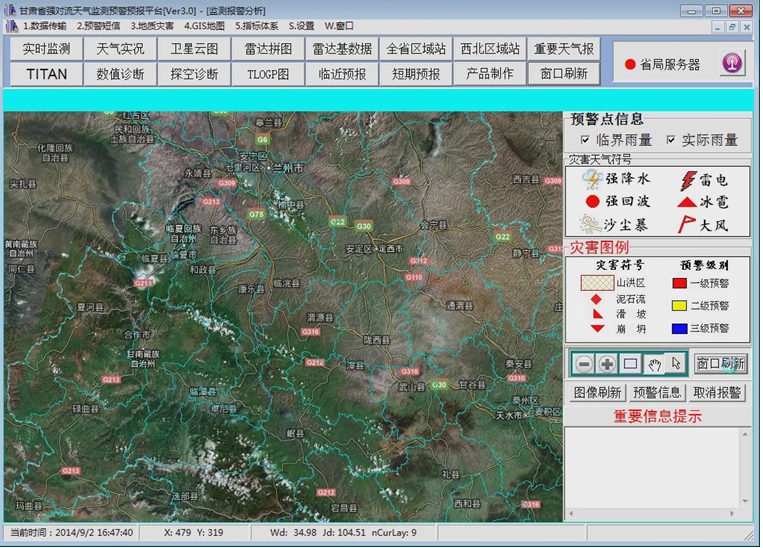The image size is (763, 548).
Task: Click the 数值诊断 button
Action: 120,74
